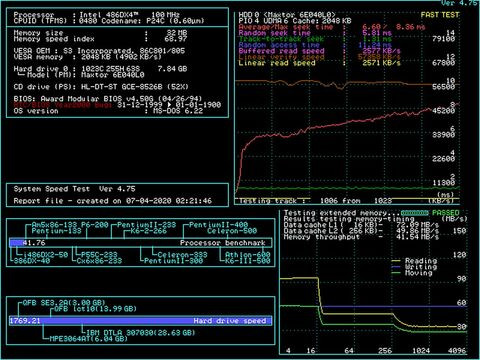Click the 'QFB lct10(13.99 GB)' drive marker

tap(95, 309)
